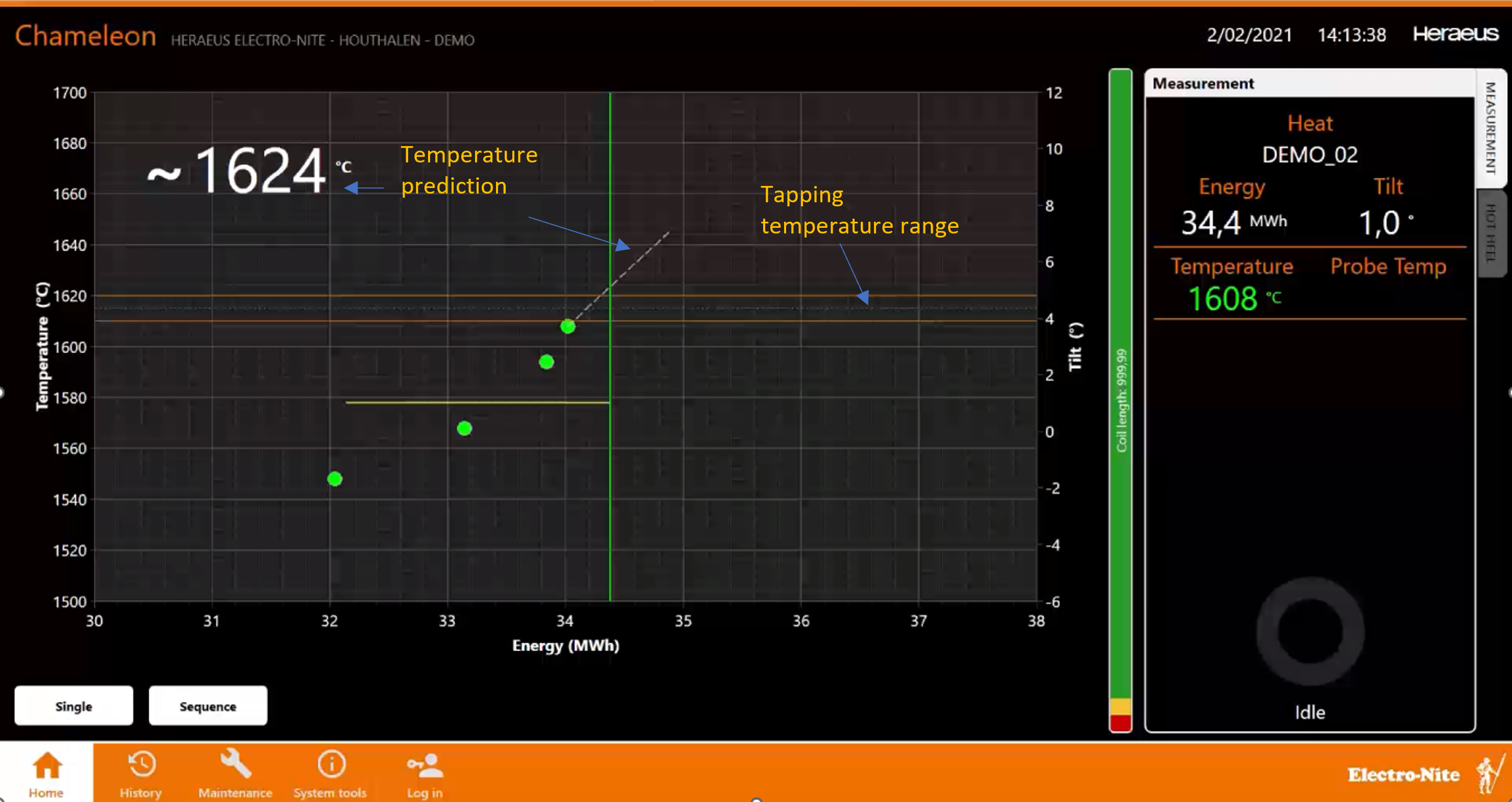This screenshot has width=1512, height=802.
Task: Click the Heraeus logo at top right
Action: pos(1455,34)
